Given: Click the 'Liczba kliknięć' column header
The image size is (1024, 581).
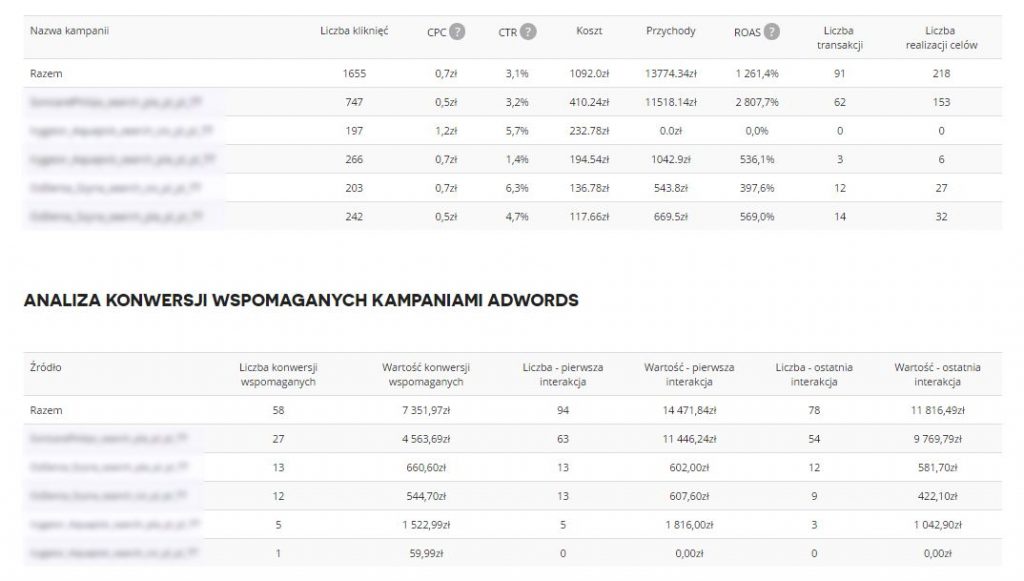Looking at the screenshot, I should click(354, 31).
